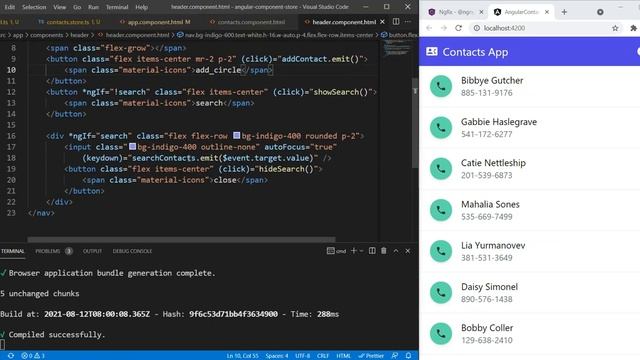Viewport: 640px width, 360px height.
Task: Click the CRLF end-of-line status item
Action: coord(323,356)
